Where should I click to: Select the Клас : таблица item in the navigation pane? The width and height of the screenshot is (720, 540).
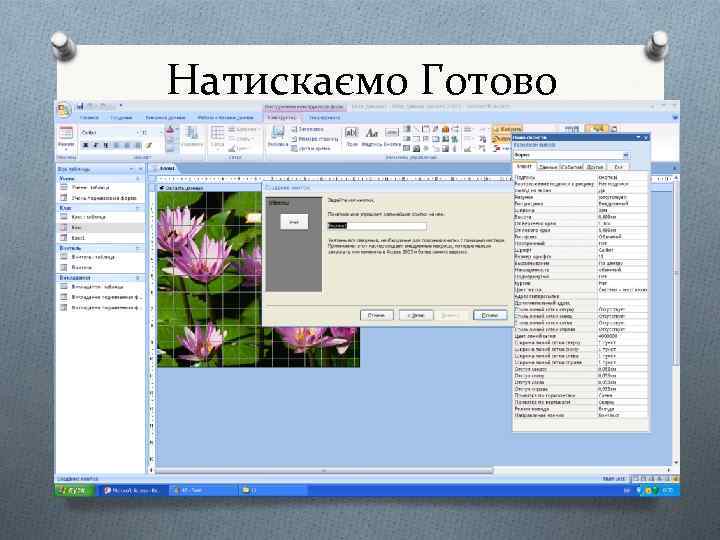tap(100, 217)
